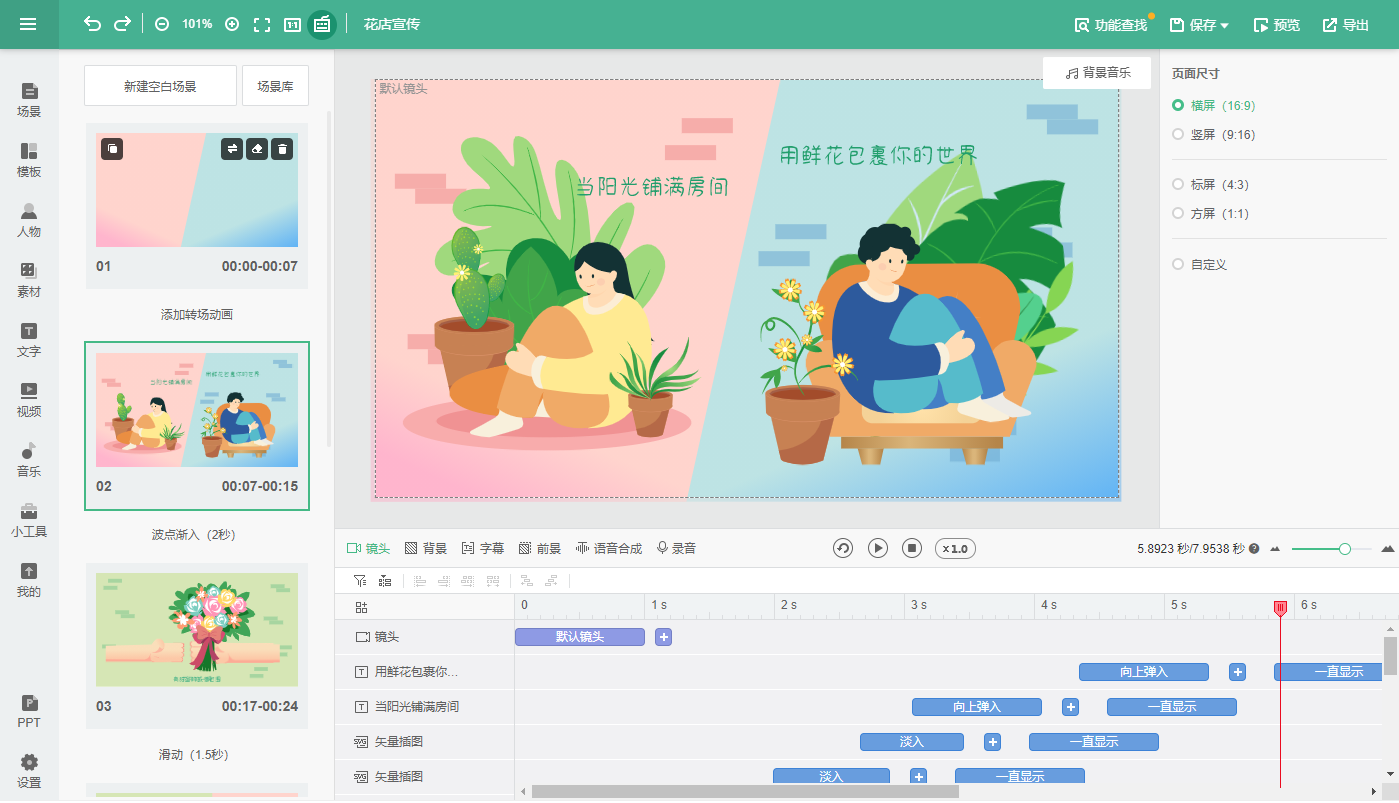Undo the last action
This screenshot has height=803, width=1399.
pos(92,24)
